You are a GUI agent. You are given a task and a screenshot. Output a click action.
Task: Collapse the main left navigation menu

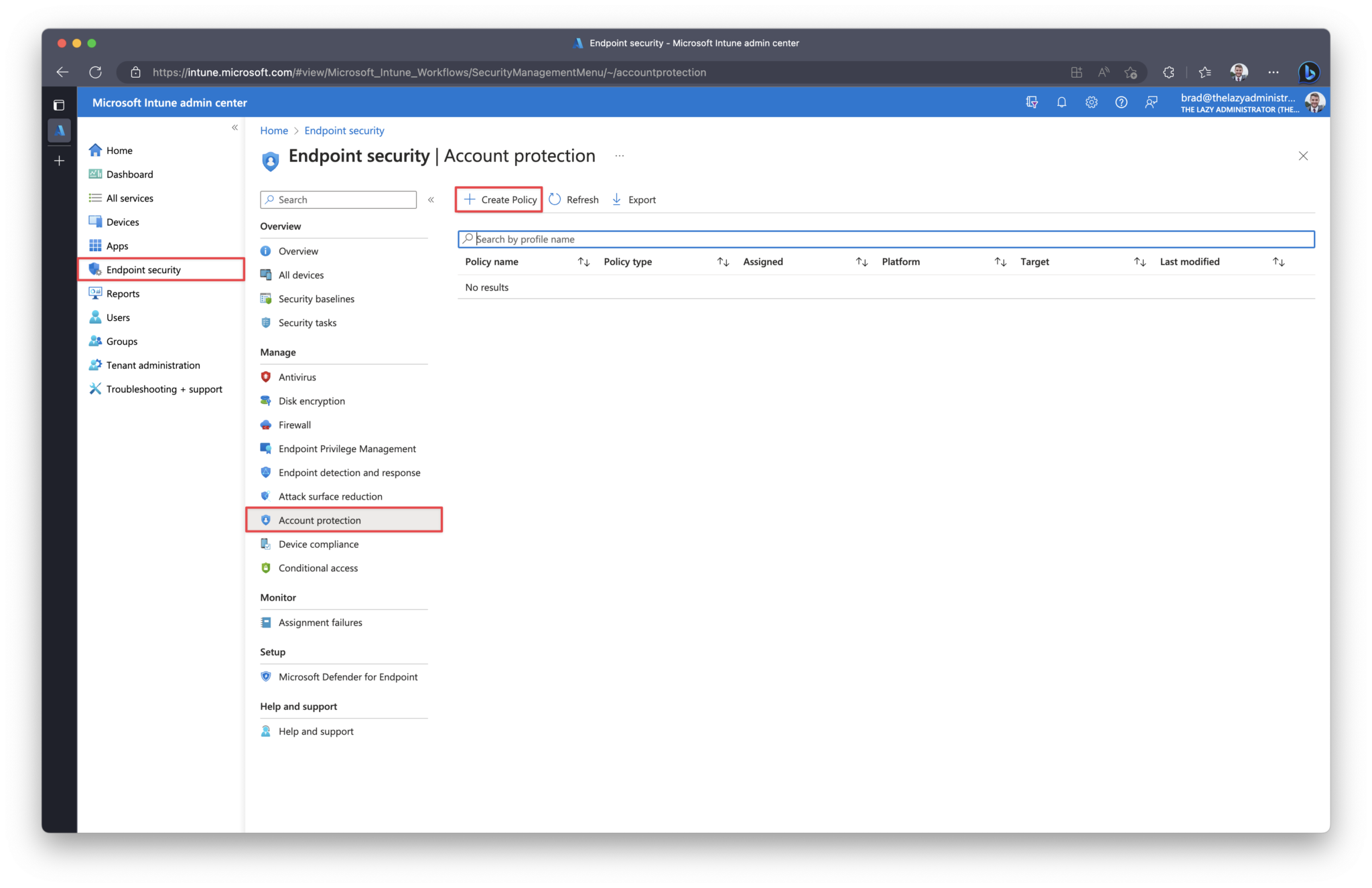(234, 127)
